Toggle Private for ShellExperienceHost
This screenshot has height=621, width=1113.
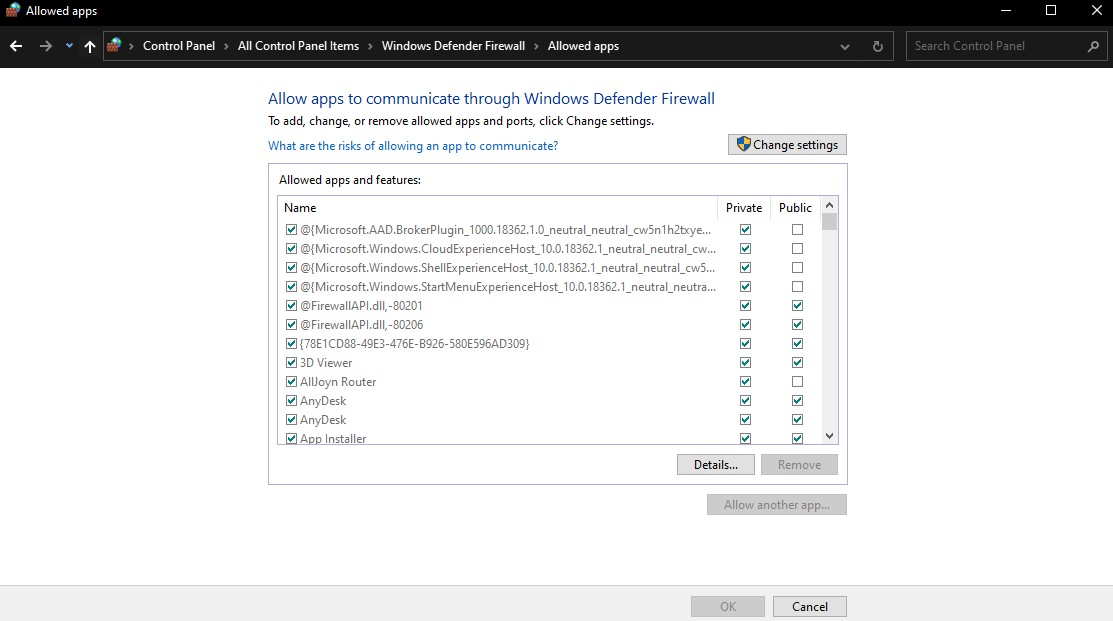click(x=745, y=268)
